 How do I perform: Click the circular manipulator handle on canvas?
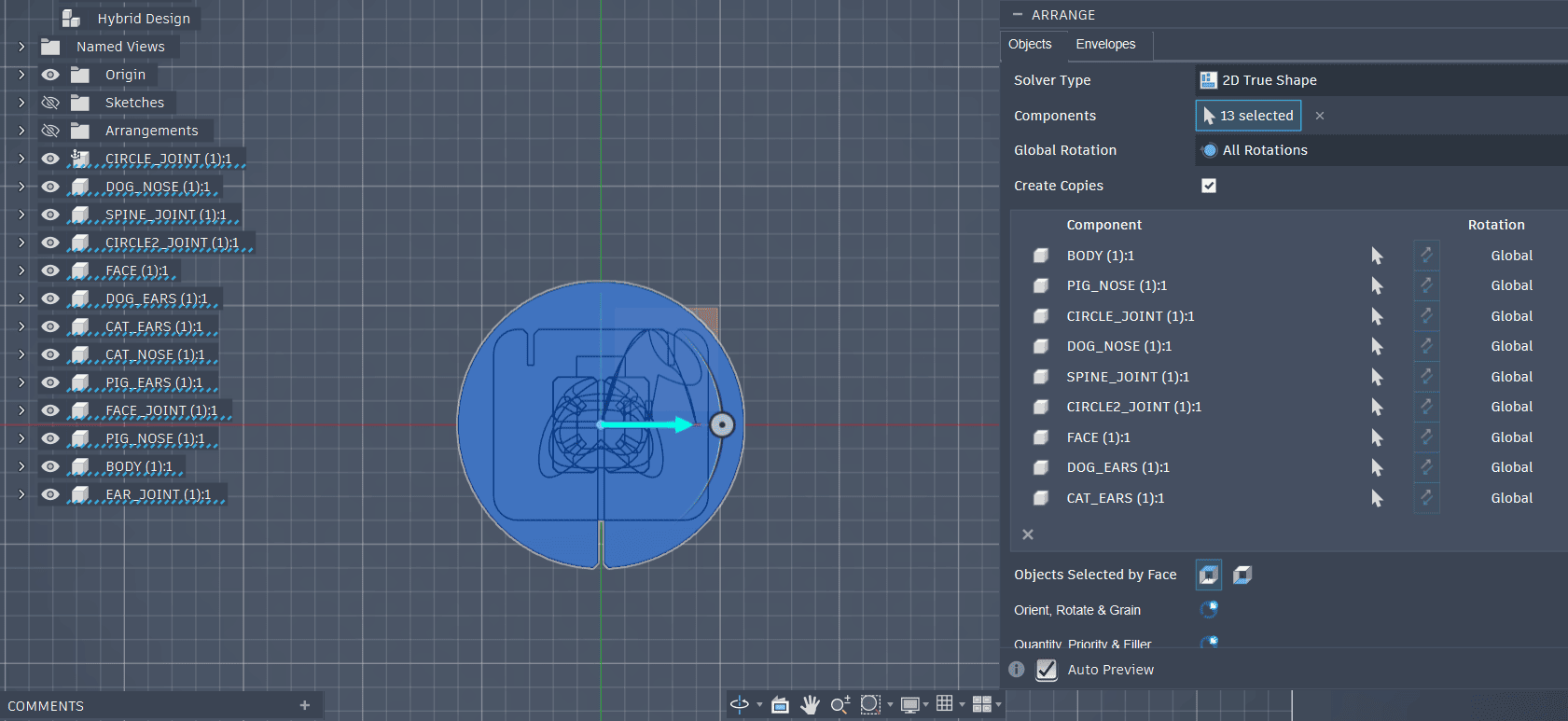722,425
